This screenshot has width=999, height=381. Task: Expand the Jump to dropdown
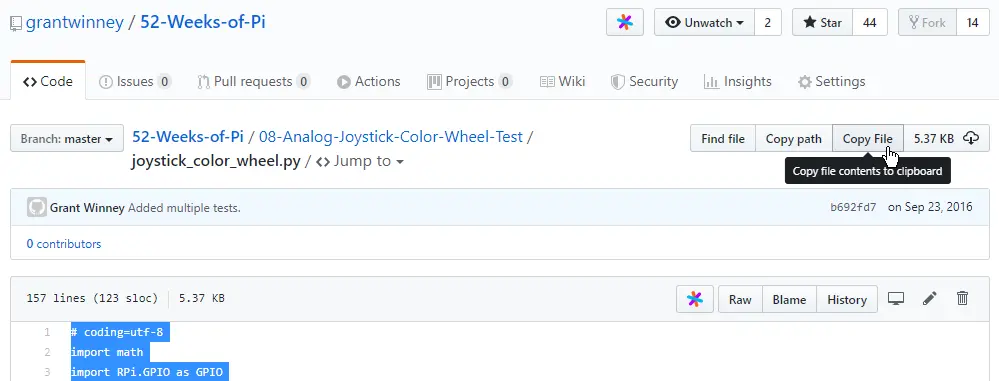coord(360,161)
